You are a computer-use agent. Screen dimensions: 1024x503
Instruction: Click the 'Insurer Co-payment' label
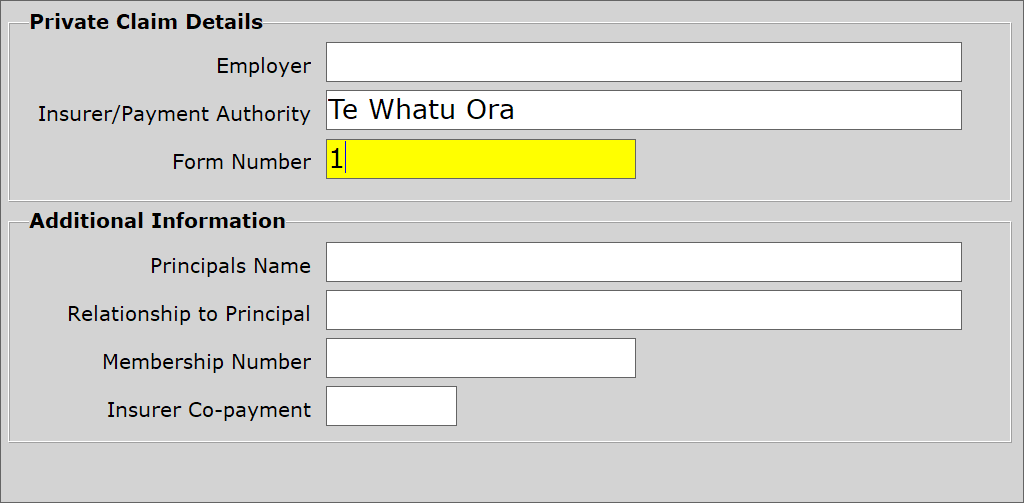tap(208, 411)
